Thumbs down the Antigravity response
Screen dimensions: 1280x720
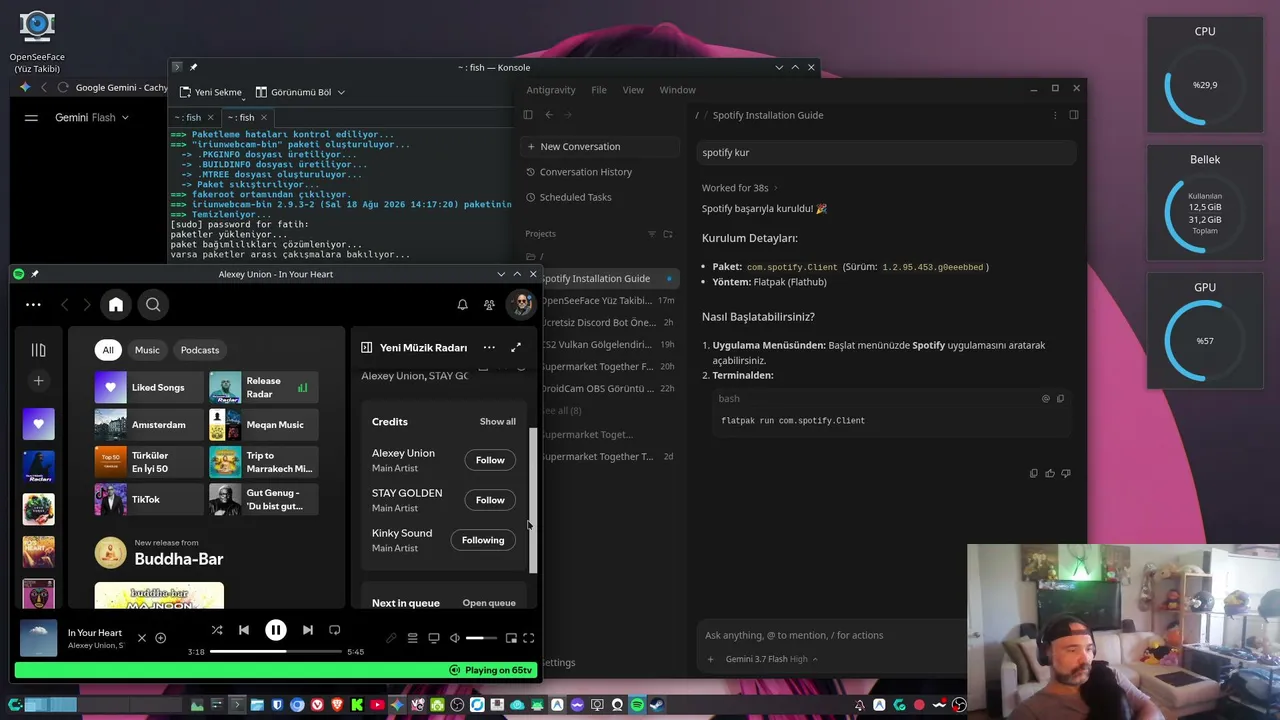point(1066,473)
